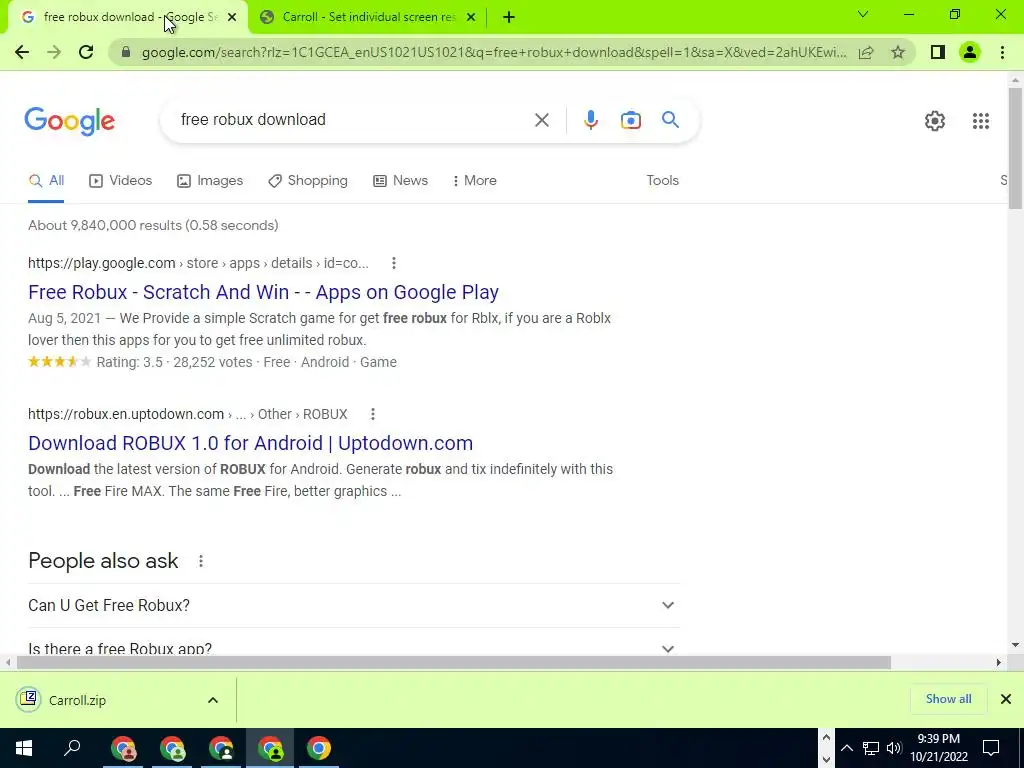Open search Tools
The height and width of the screenshot is (768, 1024).
662,180
